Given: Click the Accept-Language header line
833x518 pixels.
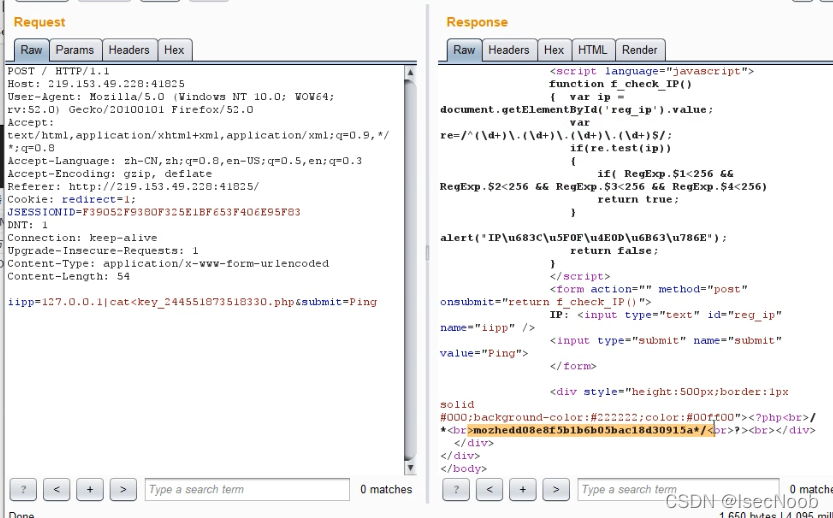Looking at the screenshot, I should click(x=185, y=161).
